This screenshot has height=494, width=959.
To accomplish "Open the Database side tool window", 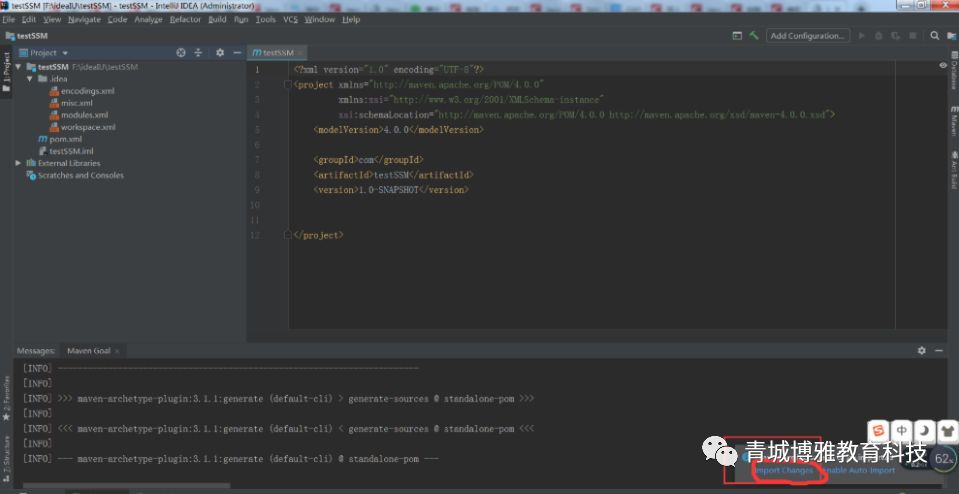I will (953, 71).
